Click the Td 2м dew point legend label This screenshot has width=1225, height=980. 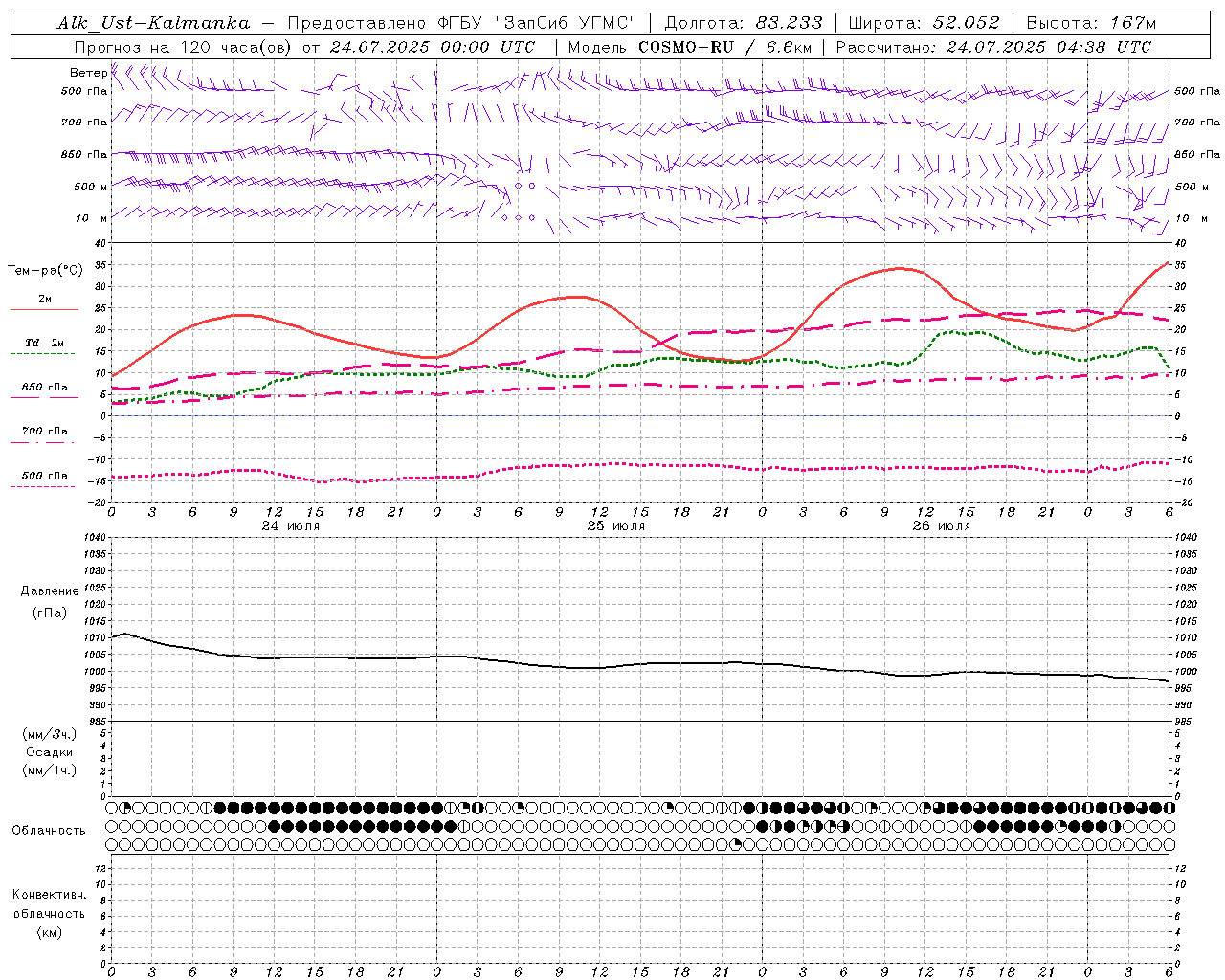click(x=45, y=343)
